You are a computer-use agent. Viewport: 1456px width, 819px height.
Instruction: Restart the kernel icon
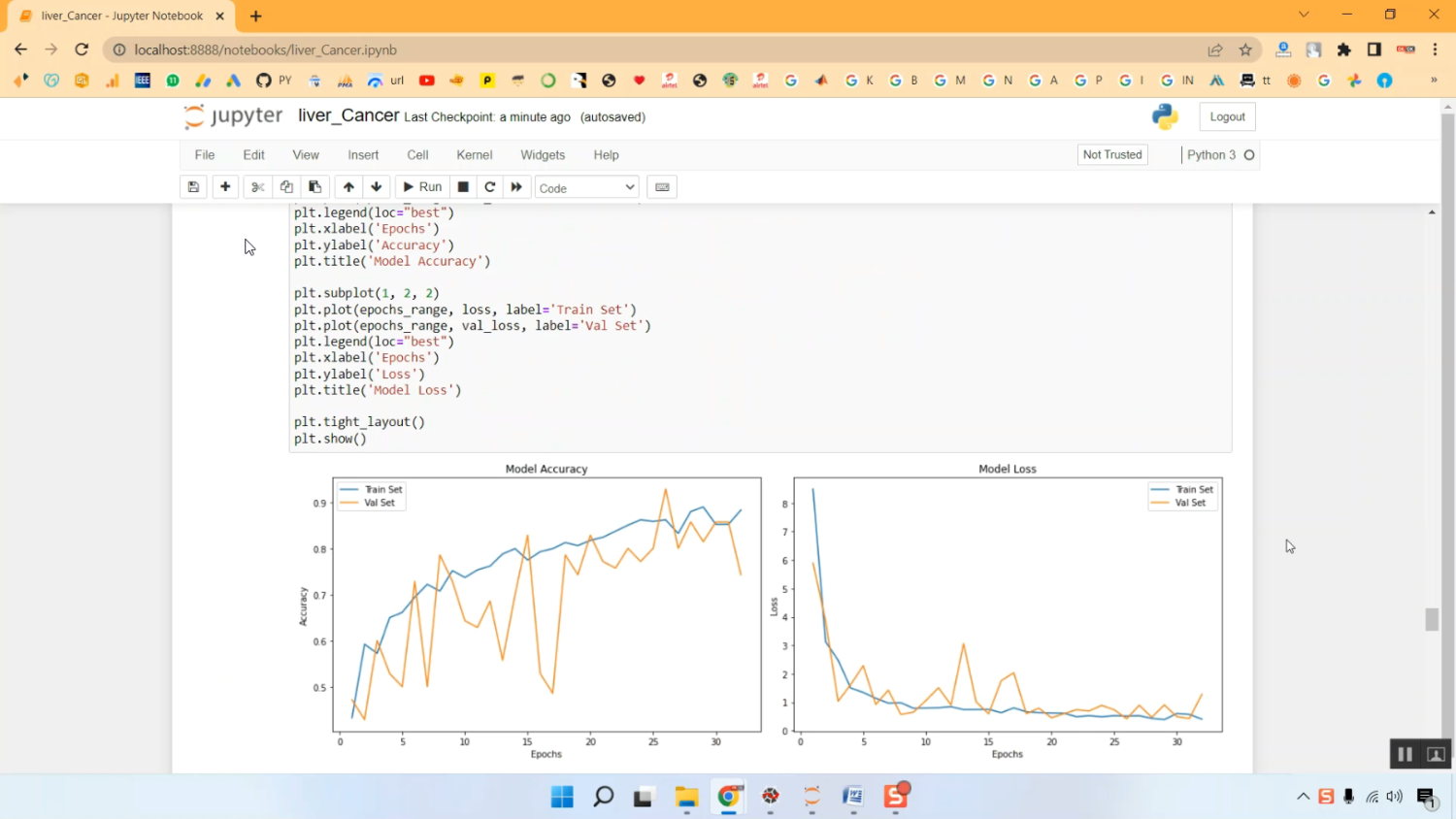pyautogui.click(x=490, y=187)
